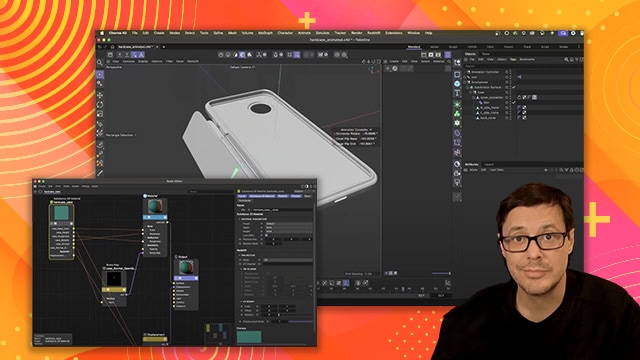Click the highlighted screen recording status icon
This screenshot has height=360, width=640.
[x=563, y=33]
